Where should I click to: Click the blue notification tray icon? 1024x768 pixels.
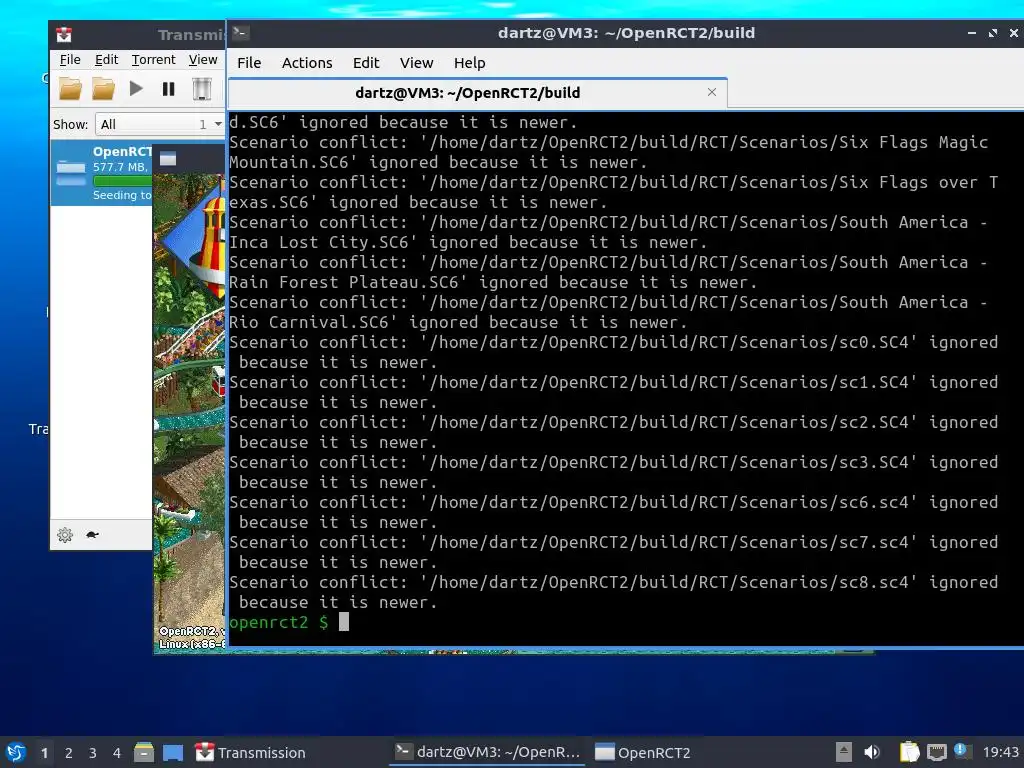click(961, 750)
